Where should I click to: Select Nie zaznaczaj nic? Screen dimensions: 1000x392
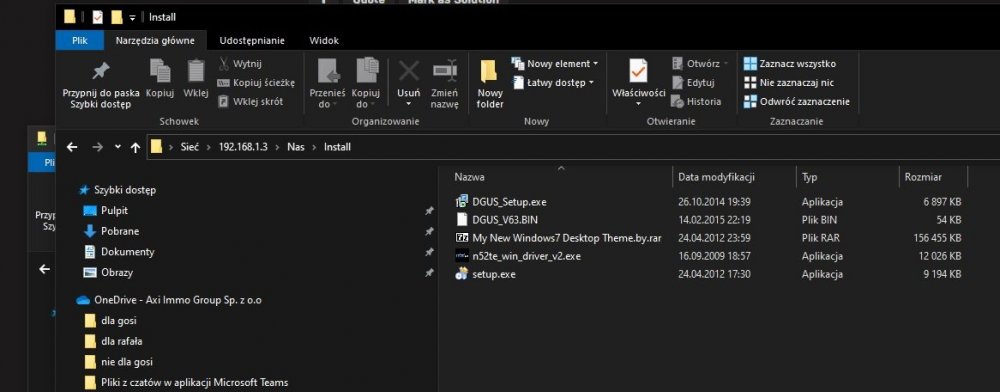(788, 82)
